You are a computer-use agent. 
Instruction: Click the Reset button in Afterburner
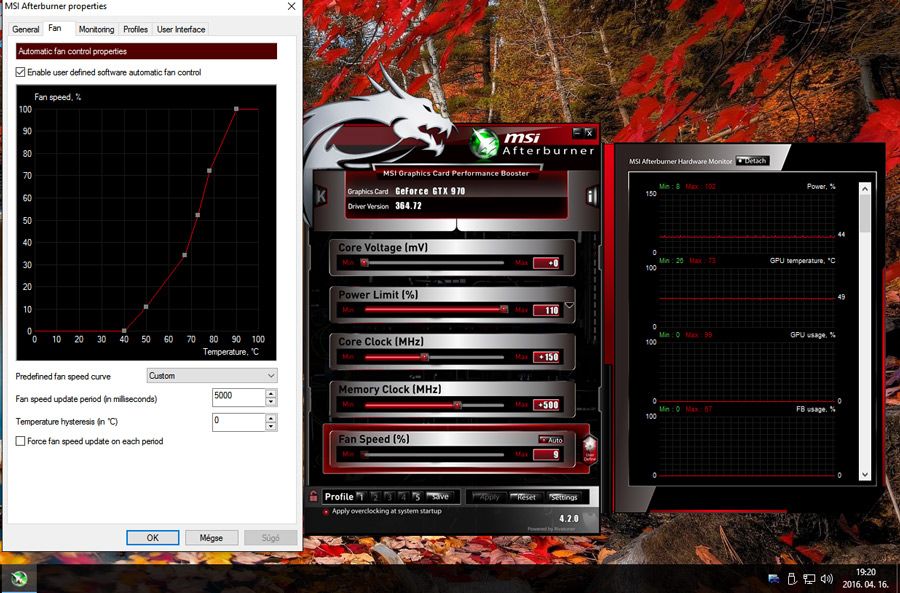point(526,497)
